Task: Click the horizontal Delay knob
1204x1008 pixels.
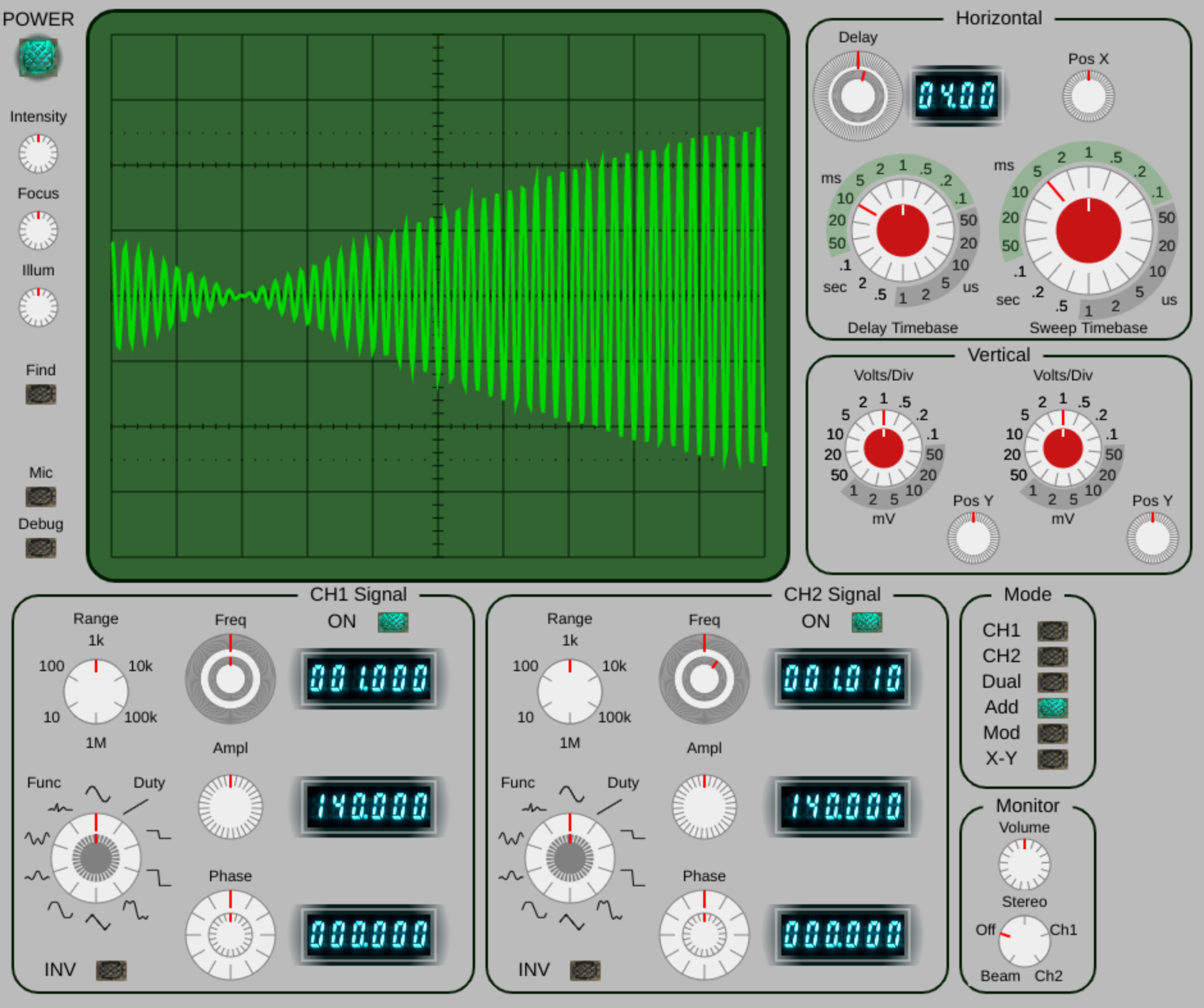Action: (858, 96)
